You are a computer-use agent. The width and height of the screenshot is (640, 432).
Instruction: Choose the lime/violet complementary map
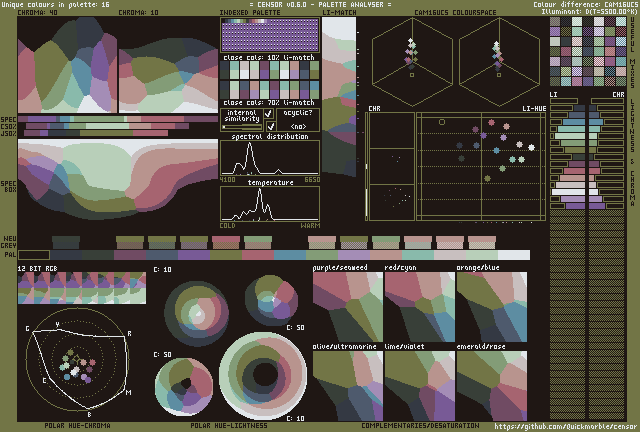tap(419, 384)
